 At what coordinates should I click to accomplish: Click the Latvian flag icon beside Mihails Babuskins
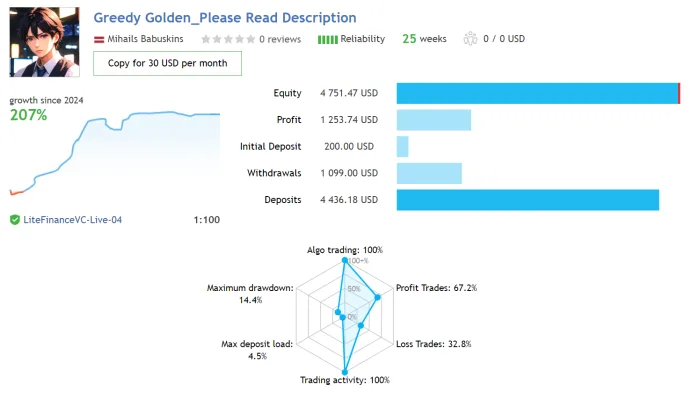click(99, 39)
